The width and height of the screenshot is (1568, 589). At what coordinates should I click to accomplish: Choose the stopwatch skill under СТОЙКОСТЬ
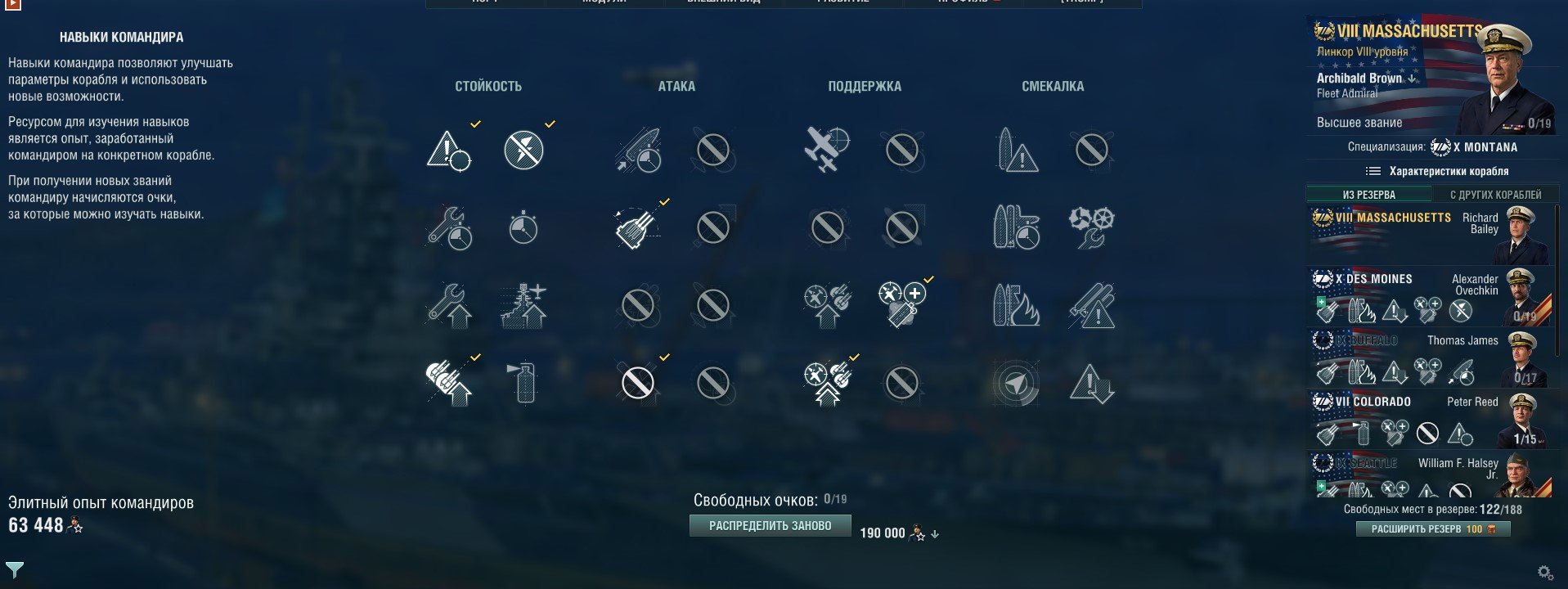click(523, 227)
